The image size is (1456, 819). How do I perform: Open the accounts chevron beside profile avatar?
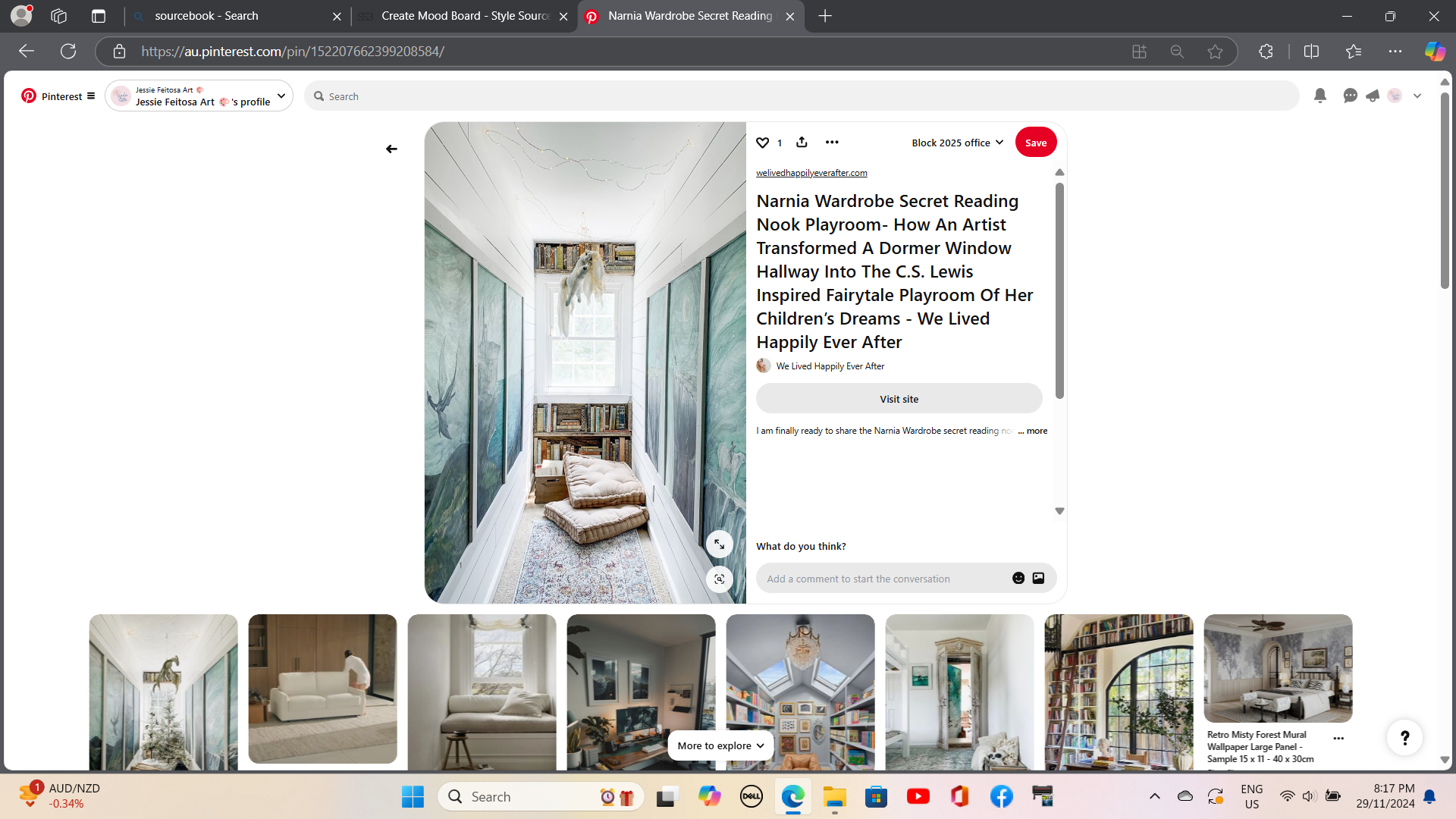[1417, 96]
